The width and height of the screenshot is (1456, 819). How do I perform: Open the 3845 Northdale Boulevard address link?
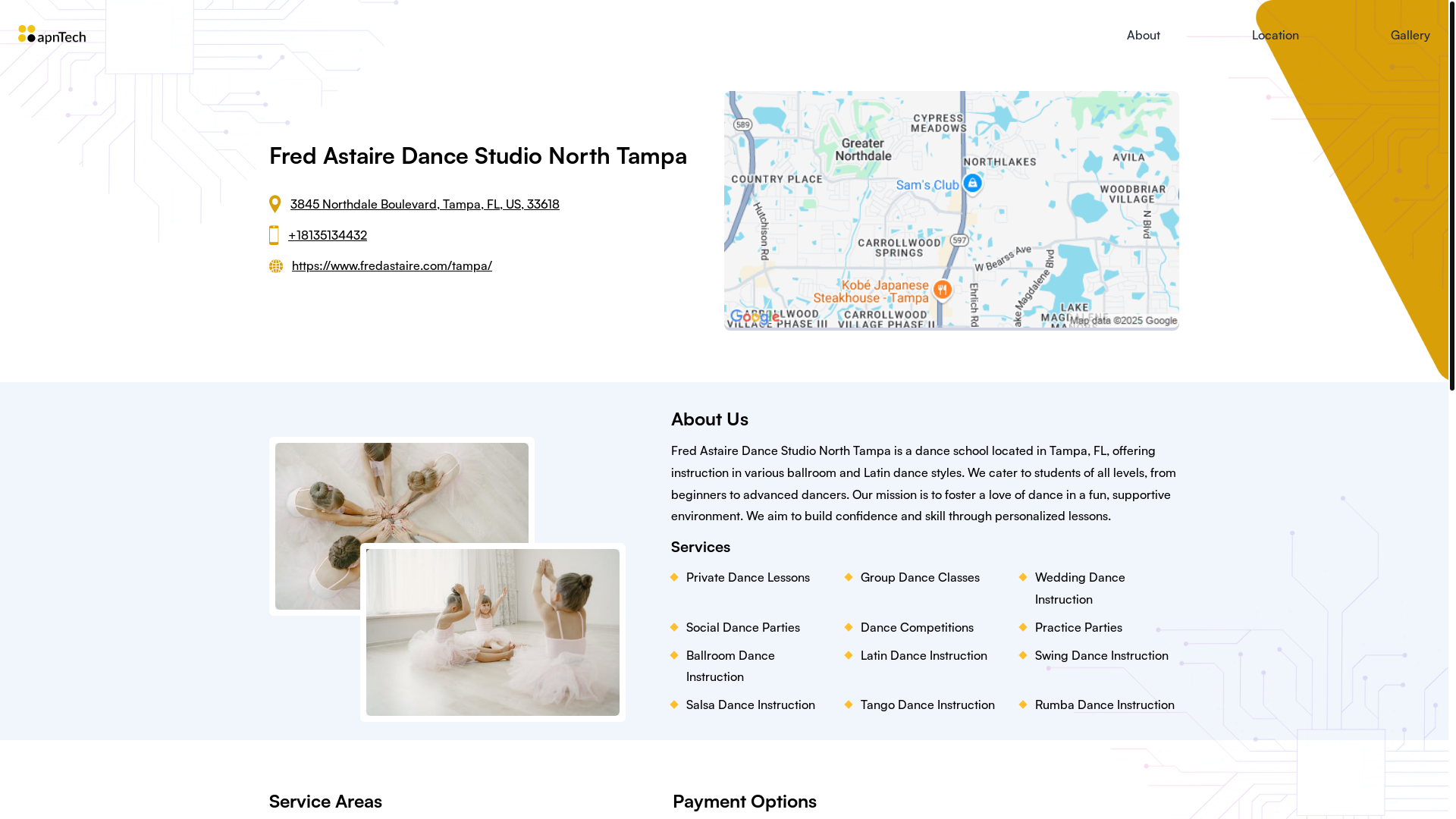tap(425, 204)
